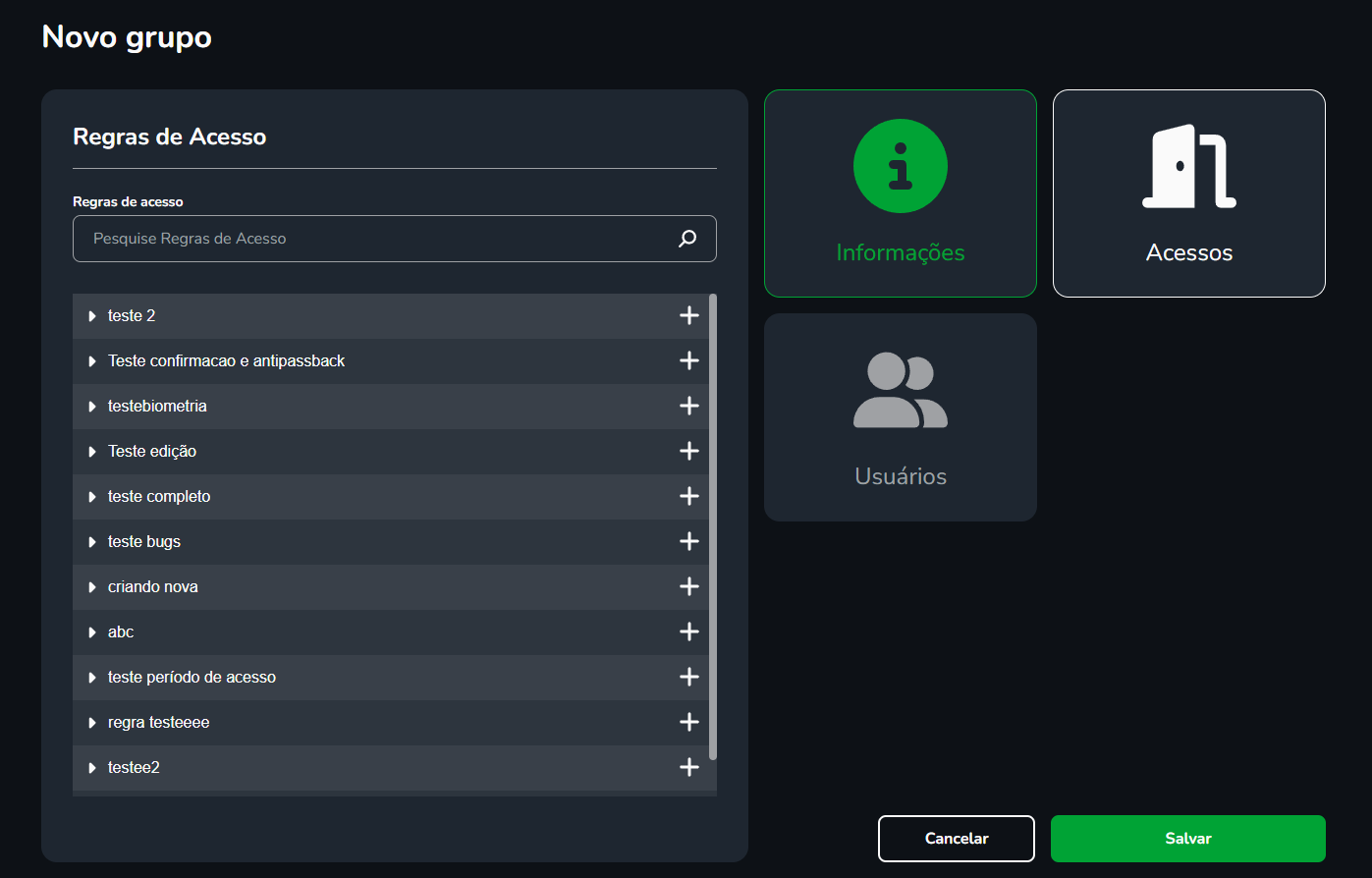Screen dimensions: 1372x878
Task: Add the 'abc' rule with plus icon
Action: (689, 631)
